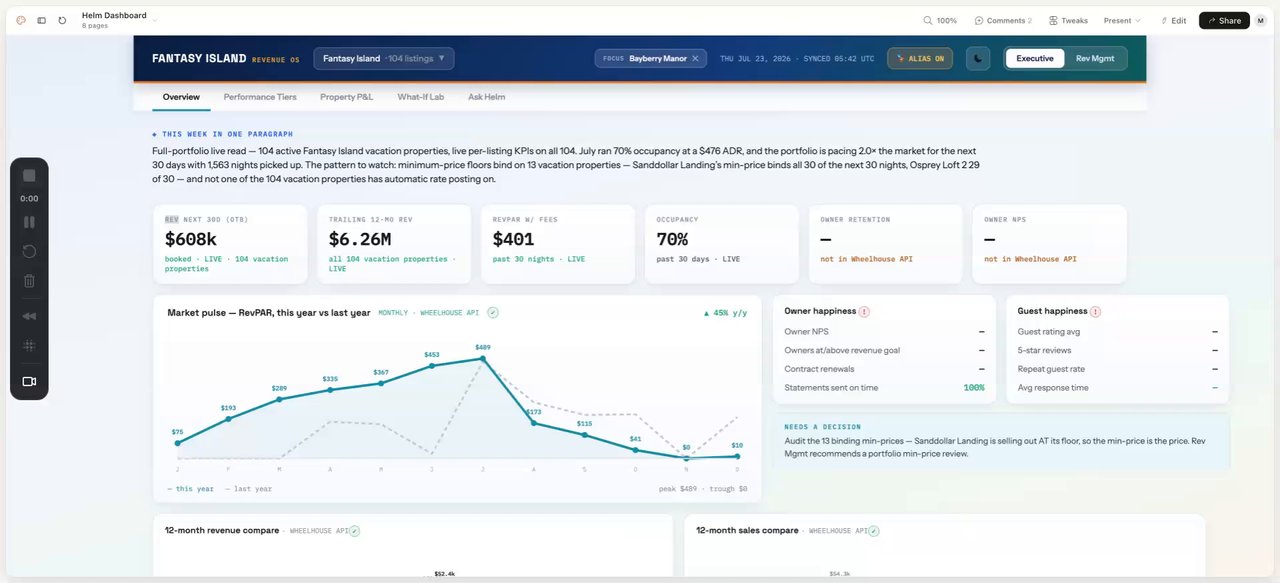
Task: Toggle the dark mode moon icon
Action: point(977,58)
